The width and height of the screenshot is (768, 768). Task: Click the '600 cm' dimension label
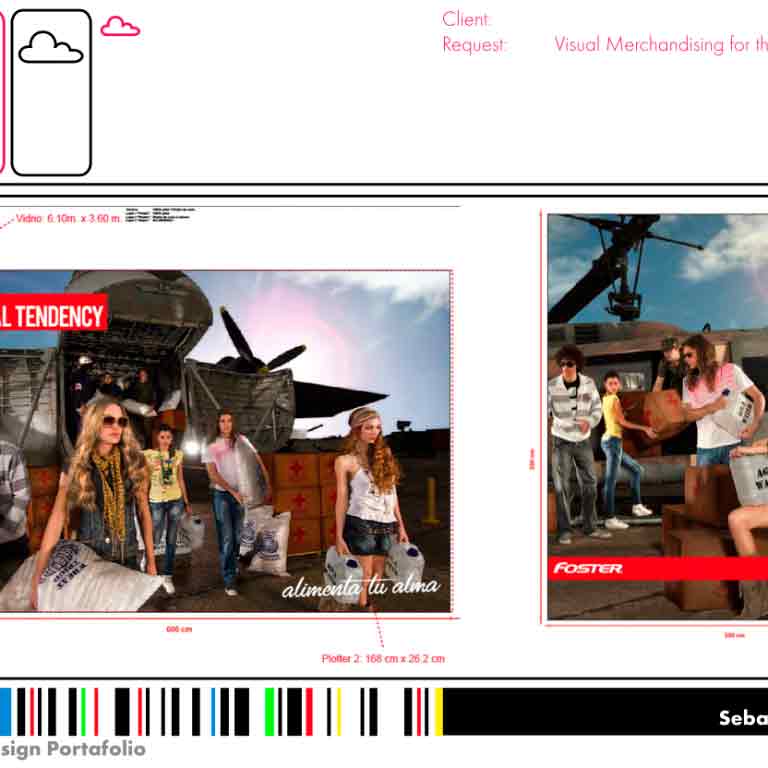[x=180, y=629]
